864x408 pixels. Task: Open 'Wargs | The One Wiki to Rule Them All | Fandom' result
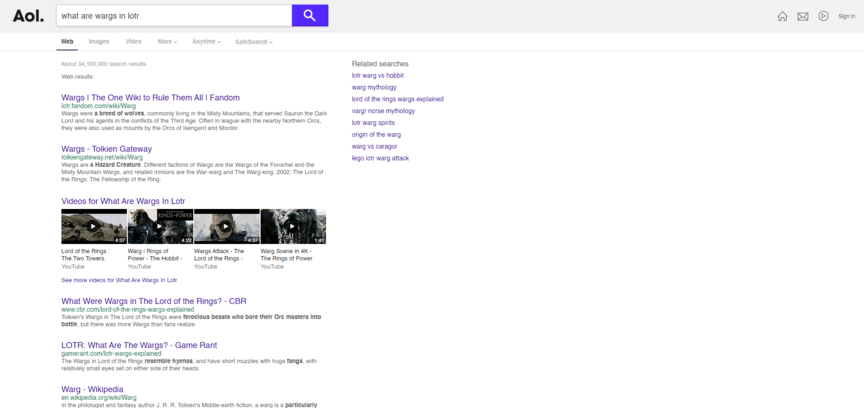pyautogui.click(x=150, y=98)
